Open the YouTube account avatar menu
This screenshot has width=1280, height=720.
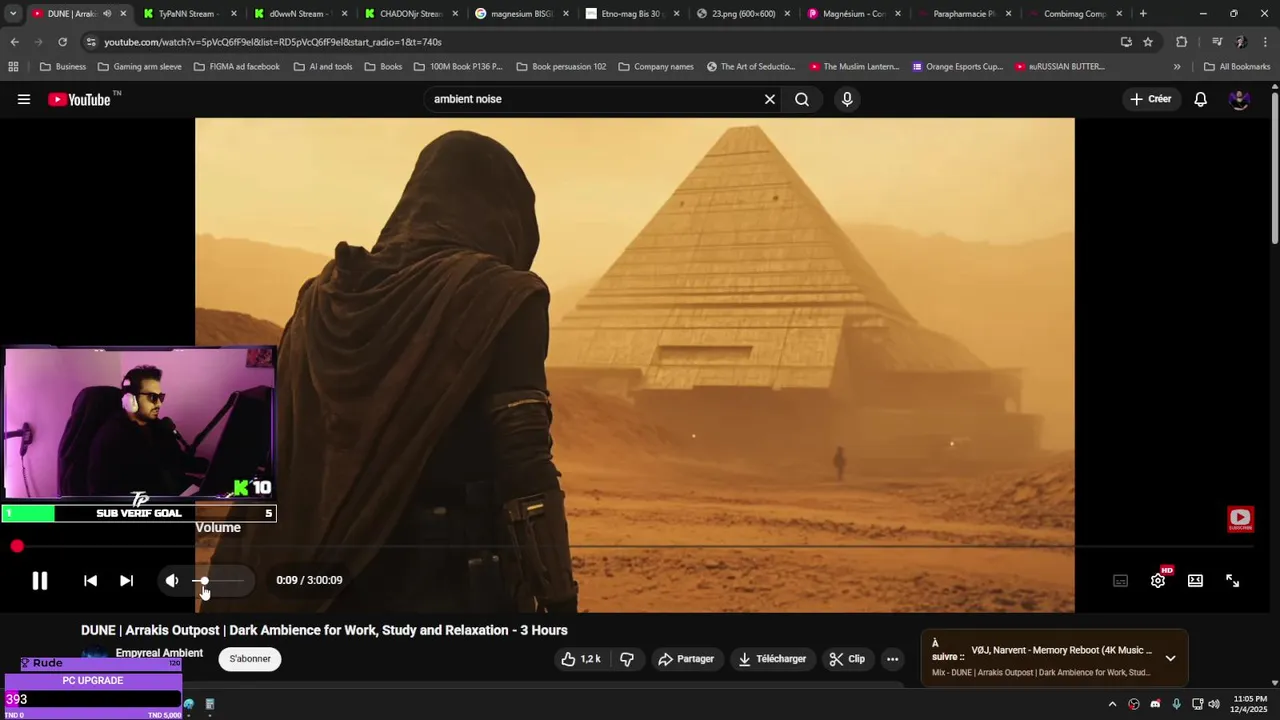pos(1239,99)
